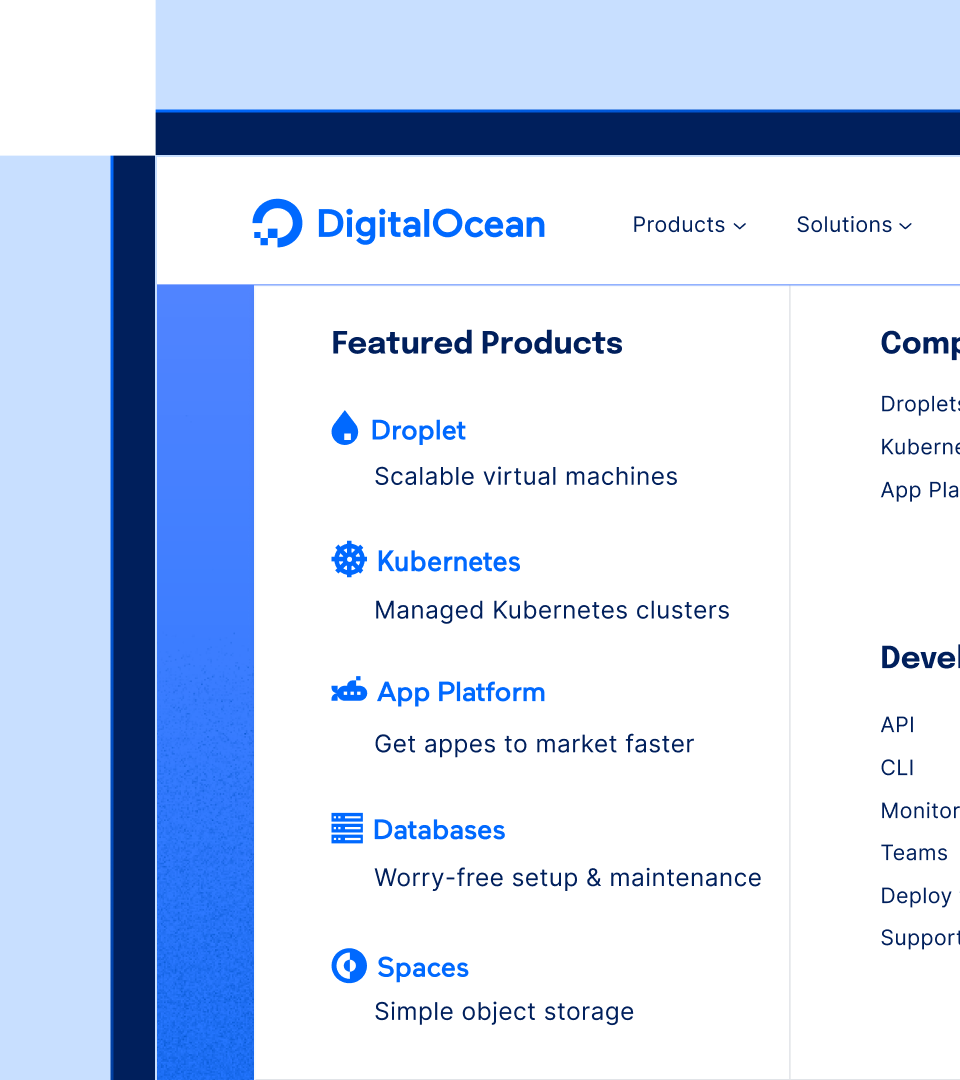Click the 'Scalable virtual machines' description
Image resolution: width=960 pixels, height=1080 pixels.
point(526,477)
